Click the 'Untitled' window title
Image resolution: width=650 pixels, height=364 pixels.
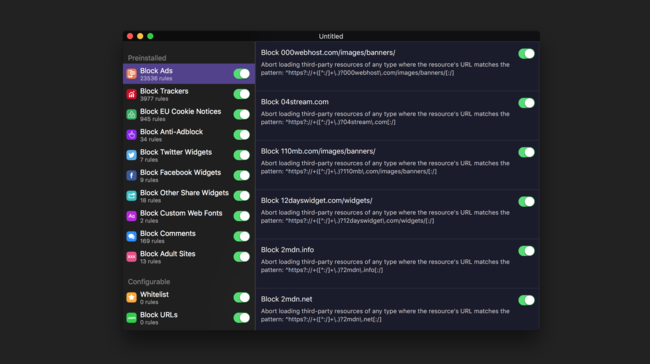click(331, 36)
